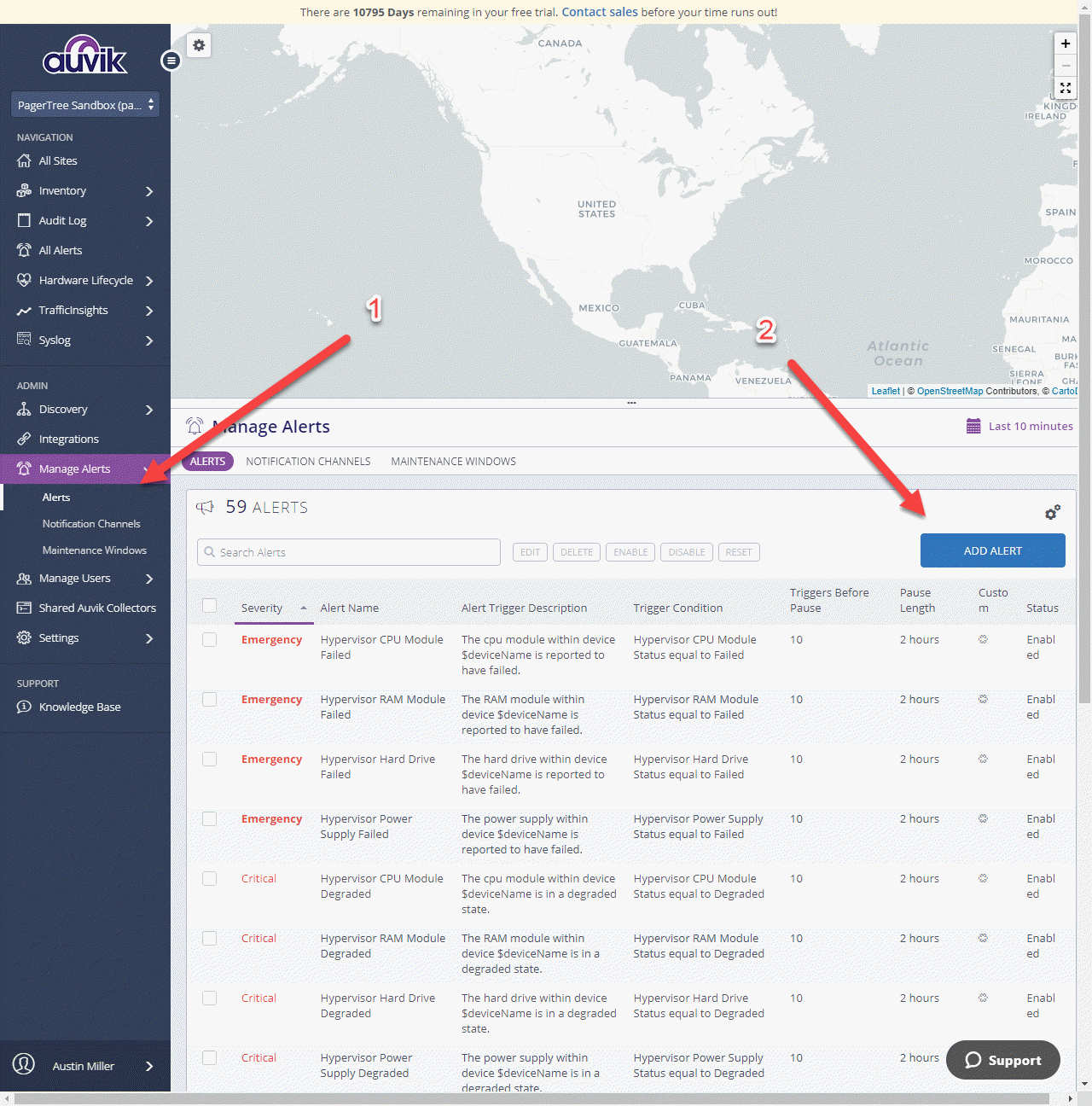Select checkbox for Hypervisor CPU Module Failed

(x=209, y=640)
